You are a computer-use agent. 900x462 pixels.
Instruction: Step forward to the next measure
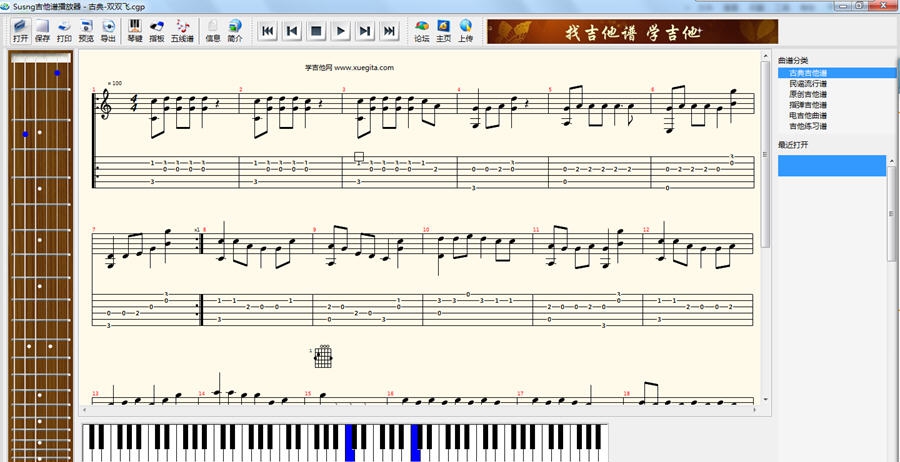(x=365, y=31)
